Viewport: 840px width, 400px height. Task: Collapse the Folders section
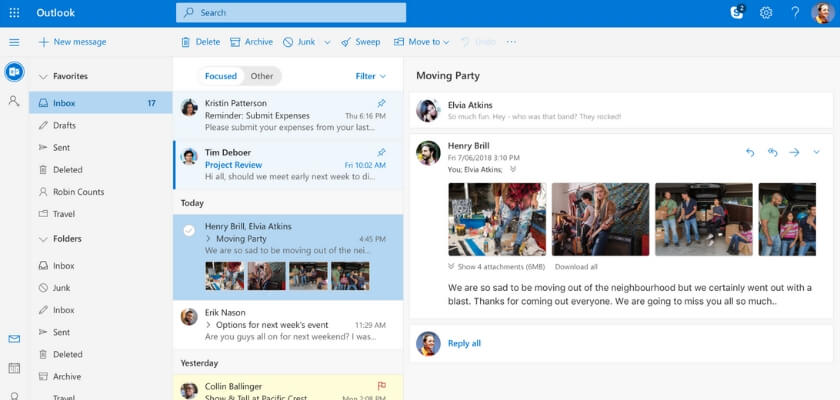click(x=43, y=239)
